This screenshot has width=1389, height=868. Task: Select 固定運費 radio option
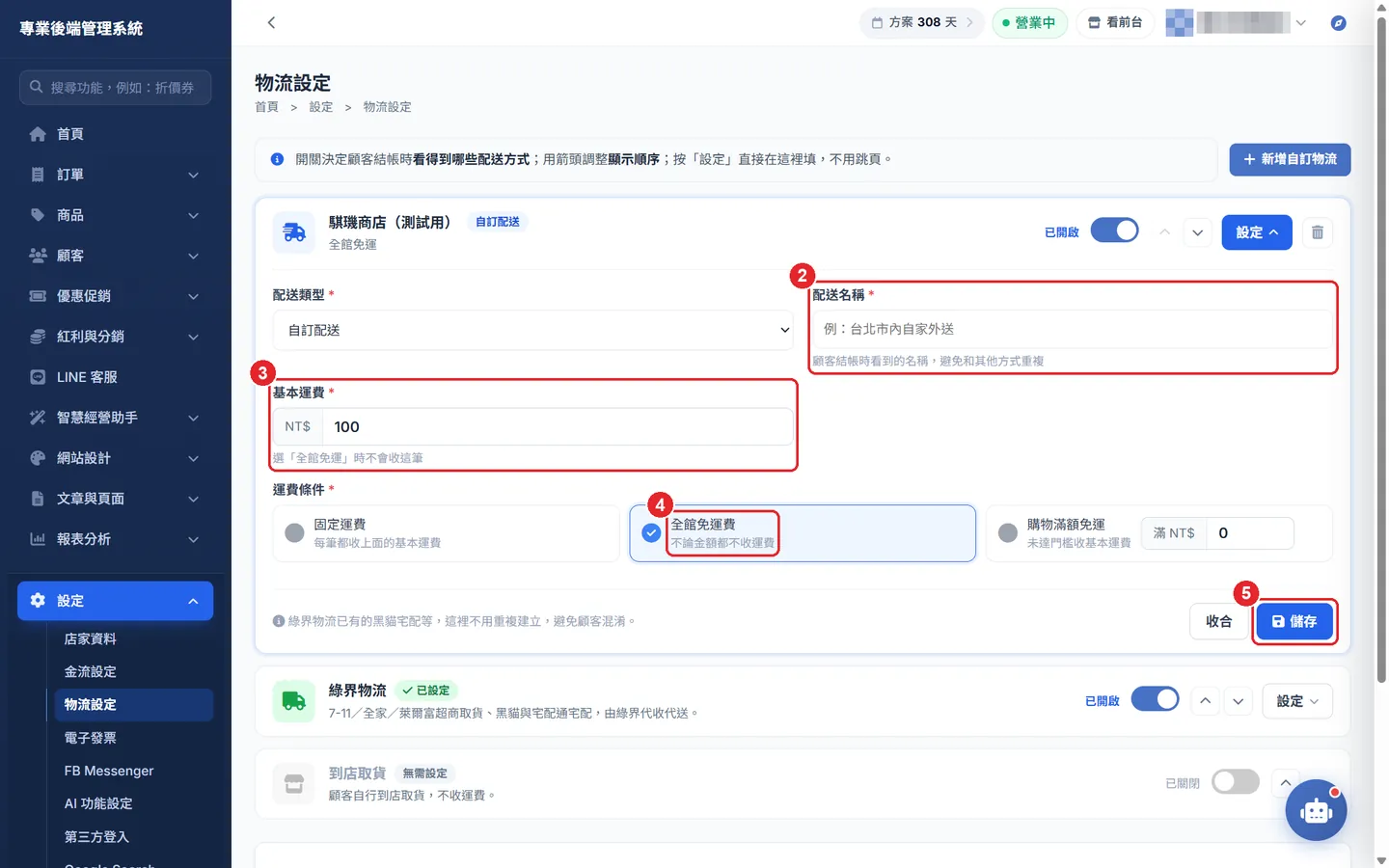coord(294,533)
